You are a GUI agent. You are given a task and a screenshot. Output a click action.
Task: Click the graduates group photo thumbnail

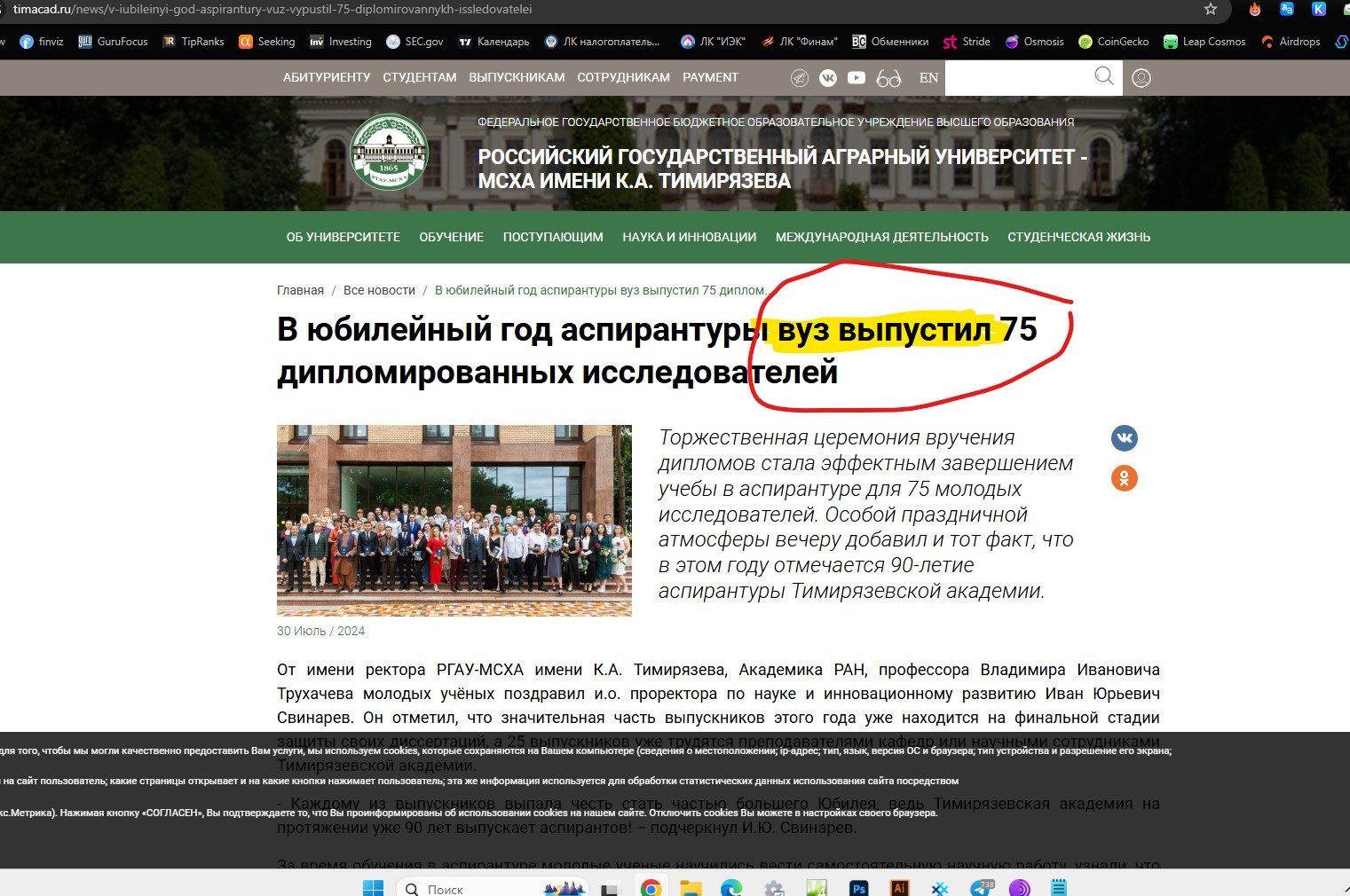click(x=454, y=521)
